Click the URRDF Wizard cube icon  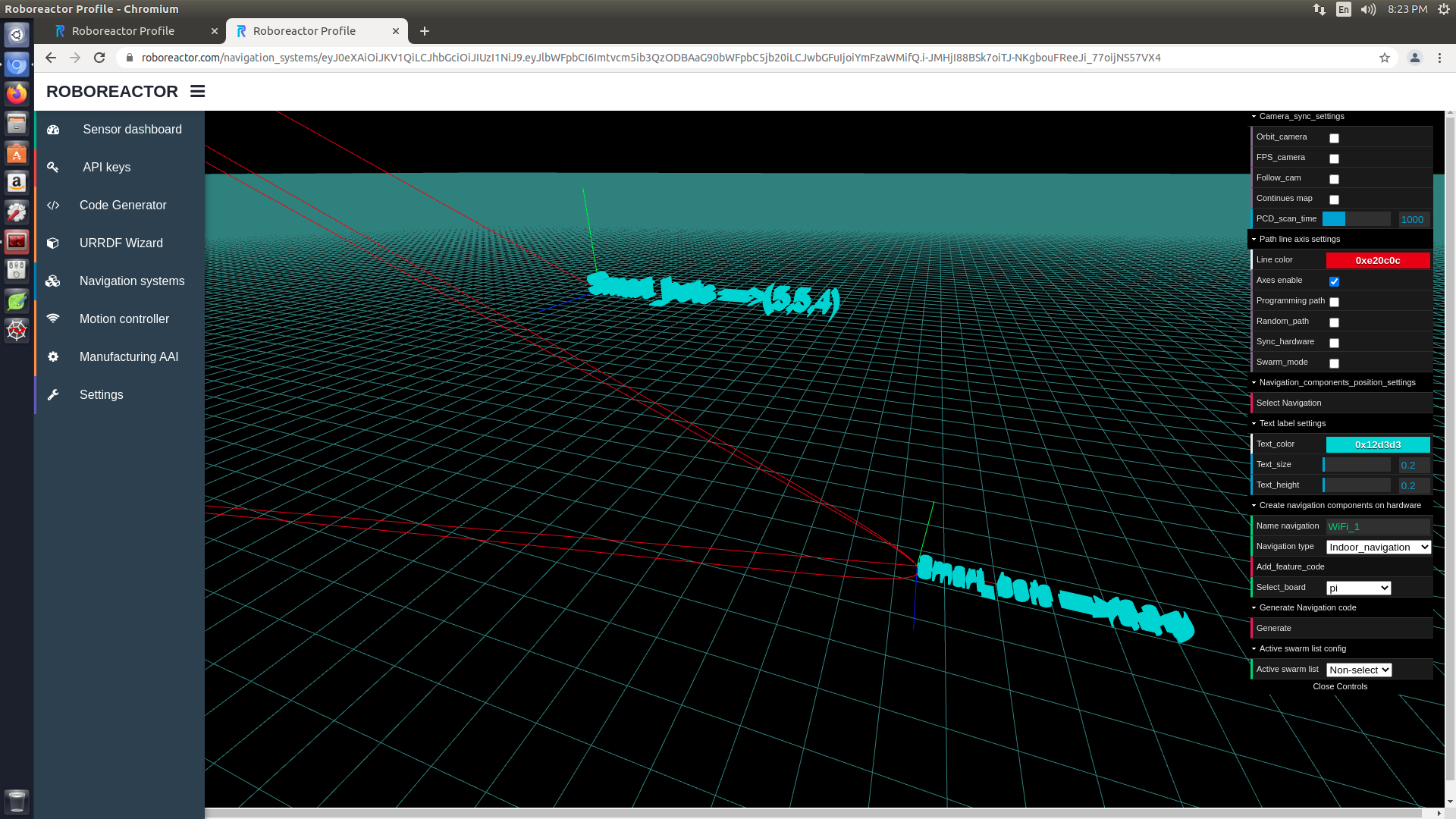(x=53, y=243)
